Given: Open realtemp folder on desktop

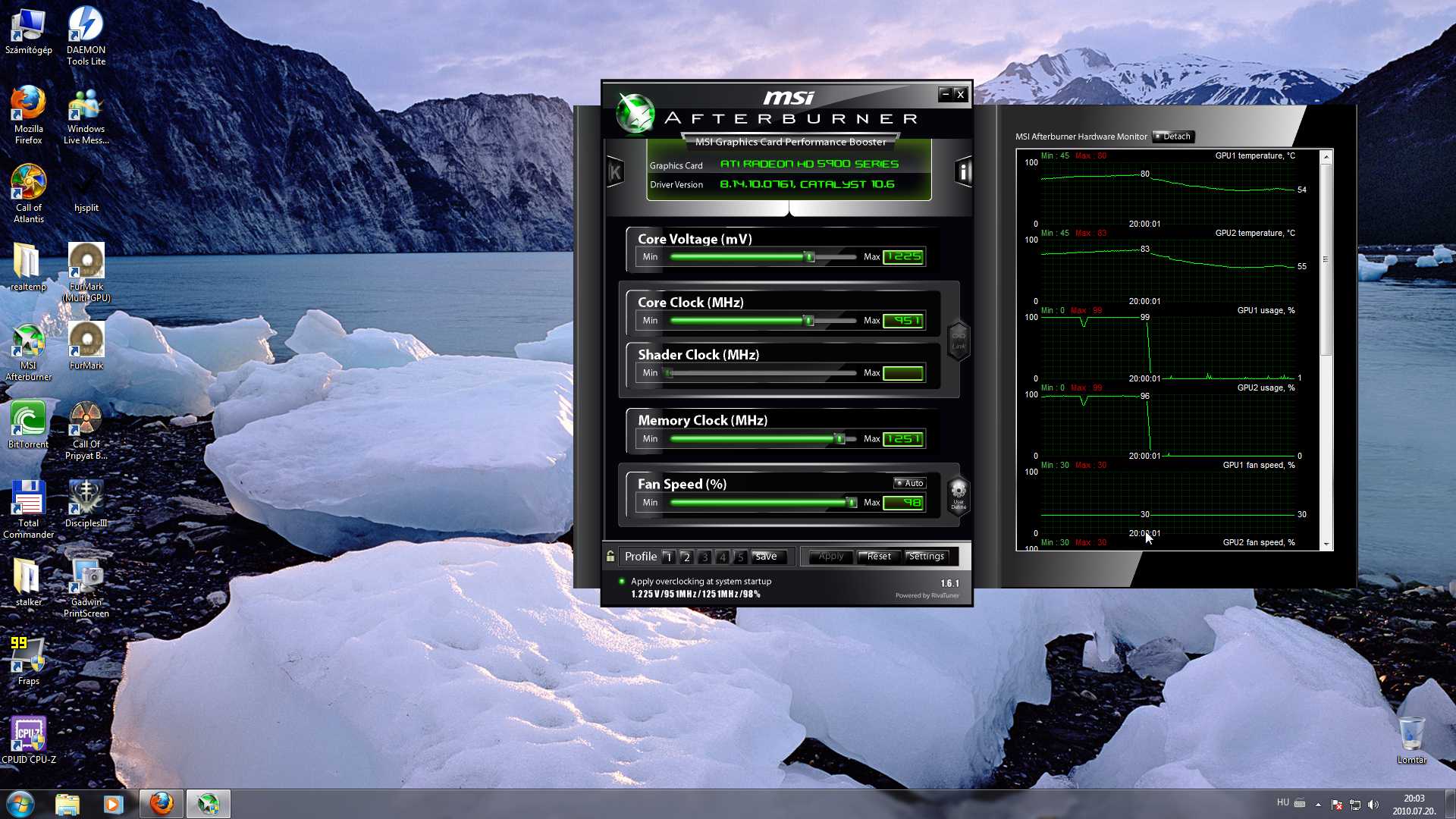Looking at the screenshot, I should (x=28, y=268).
